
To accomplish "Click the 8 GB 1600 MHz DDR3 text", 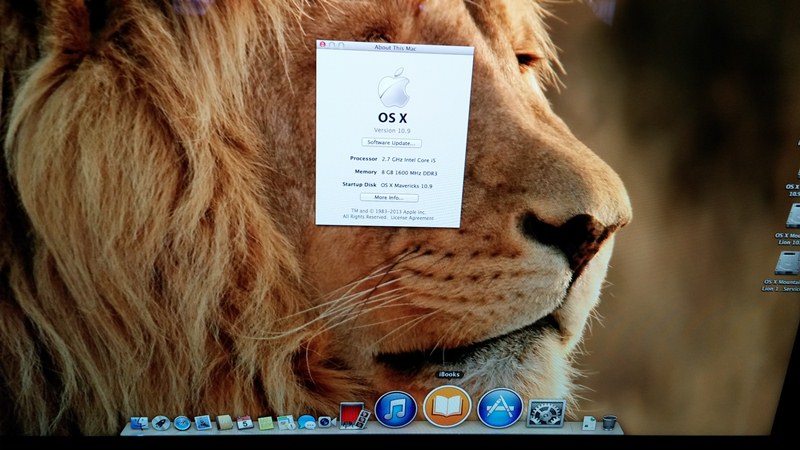I will (x=409, y=173).
